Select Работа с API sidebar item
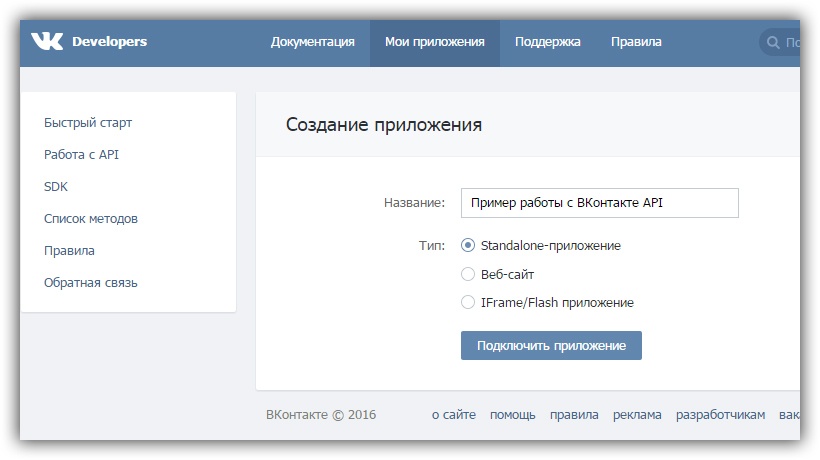Screen dimensions: 820x460 click(x=82, y=155)
